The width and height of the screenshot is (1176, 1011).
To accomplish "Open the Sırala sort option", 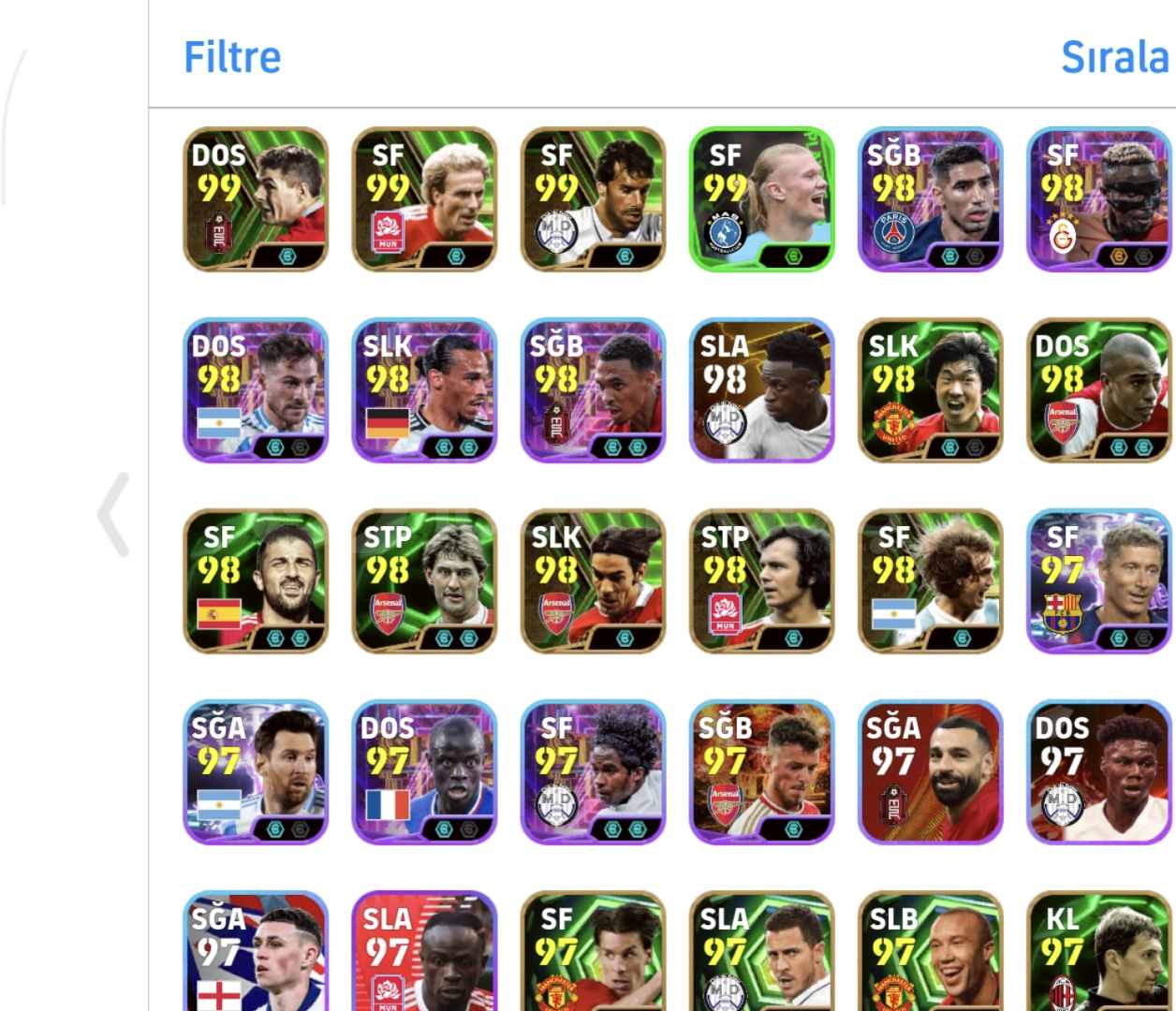I will pos(1115,57).
